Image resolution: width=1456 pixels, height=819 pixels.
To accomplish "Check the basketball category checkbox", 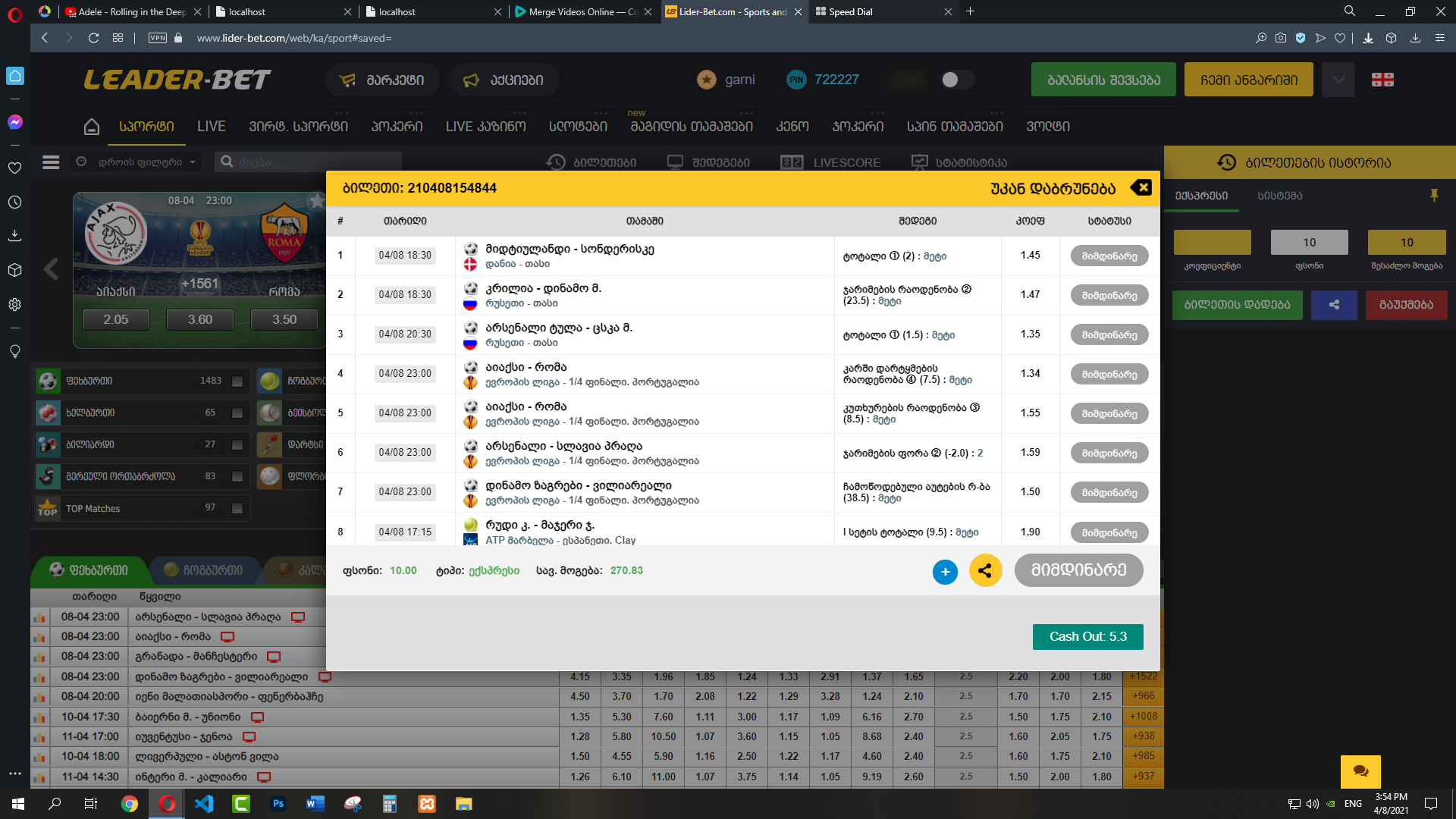I will [x=237, y=413].
